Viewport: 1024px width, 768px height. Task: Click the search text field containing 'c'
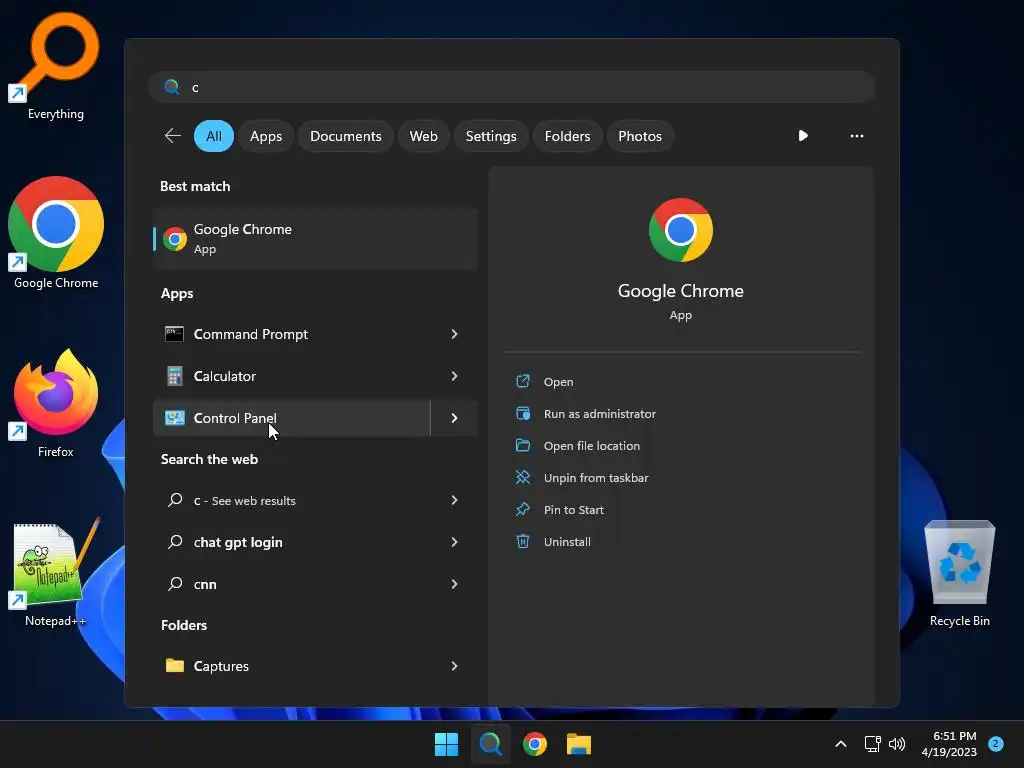click(x=512, y=87)
